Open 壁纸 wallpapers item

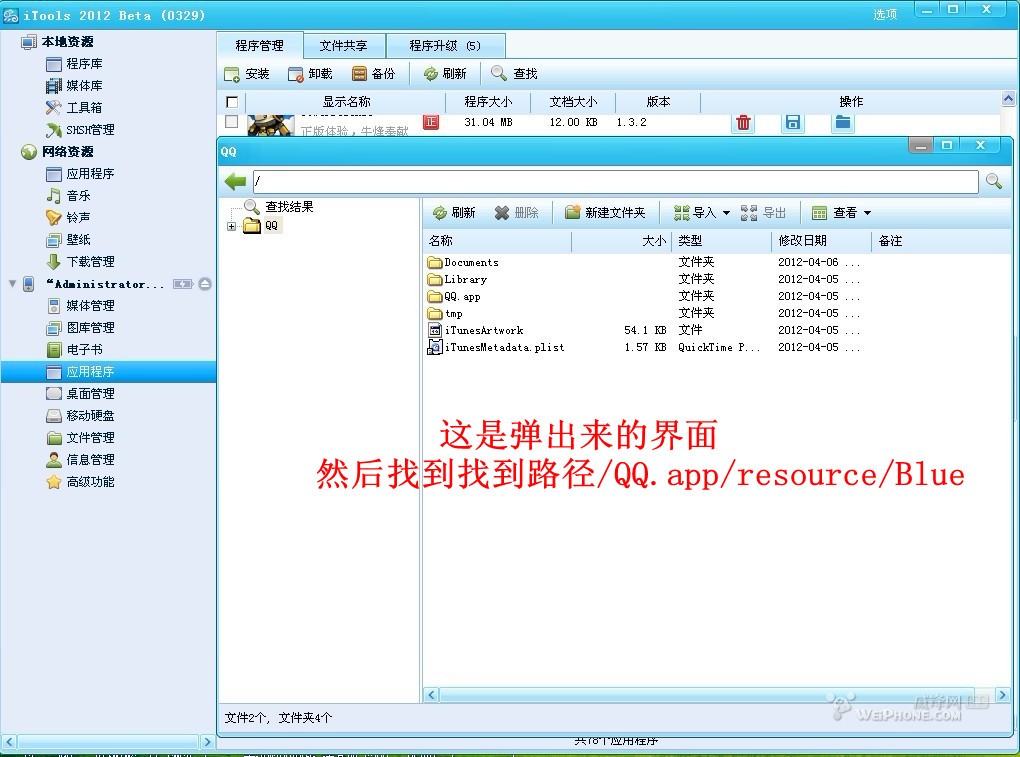[68, 240]
